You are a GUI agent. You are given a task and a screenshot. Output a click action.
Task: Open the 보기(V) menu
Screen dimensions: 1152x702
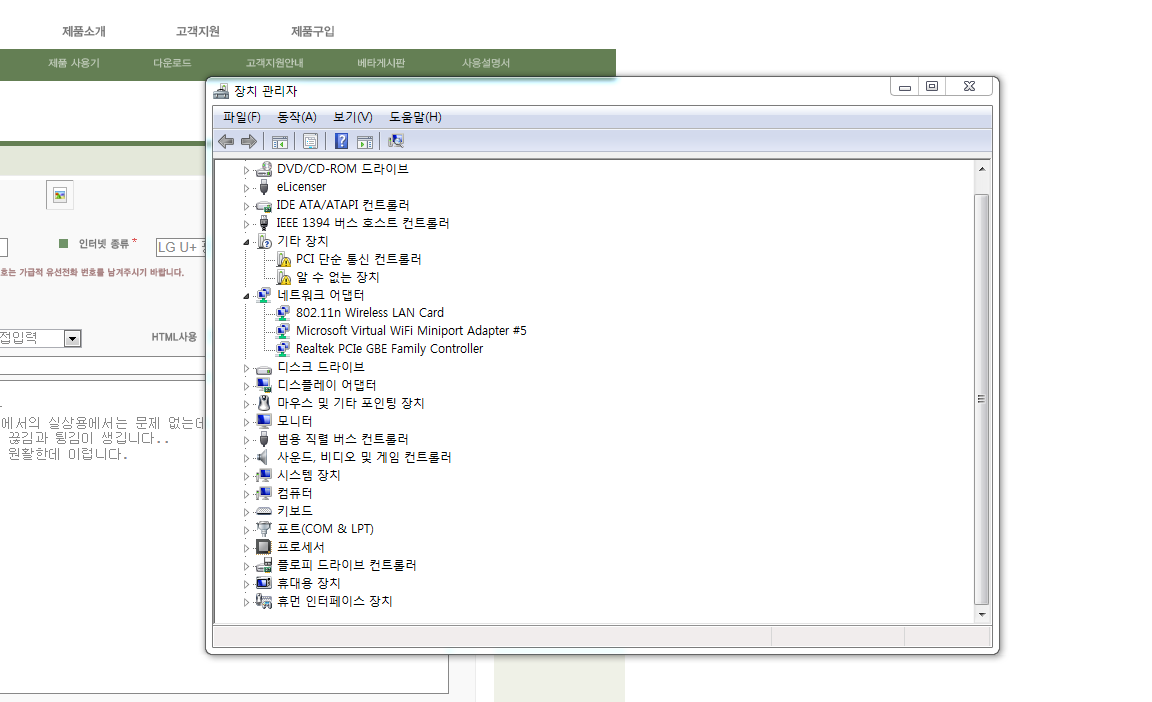[x=353, y=117]
